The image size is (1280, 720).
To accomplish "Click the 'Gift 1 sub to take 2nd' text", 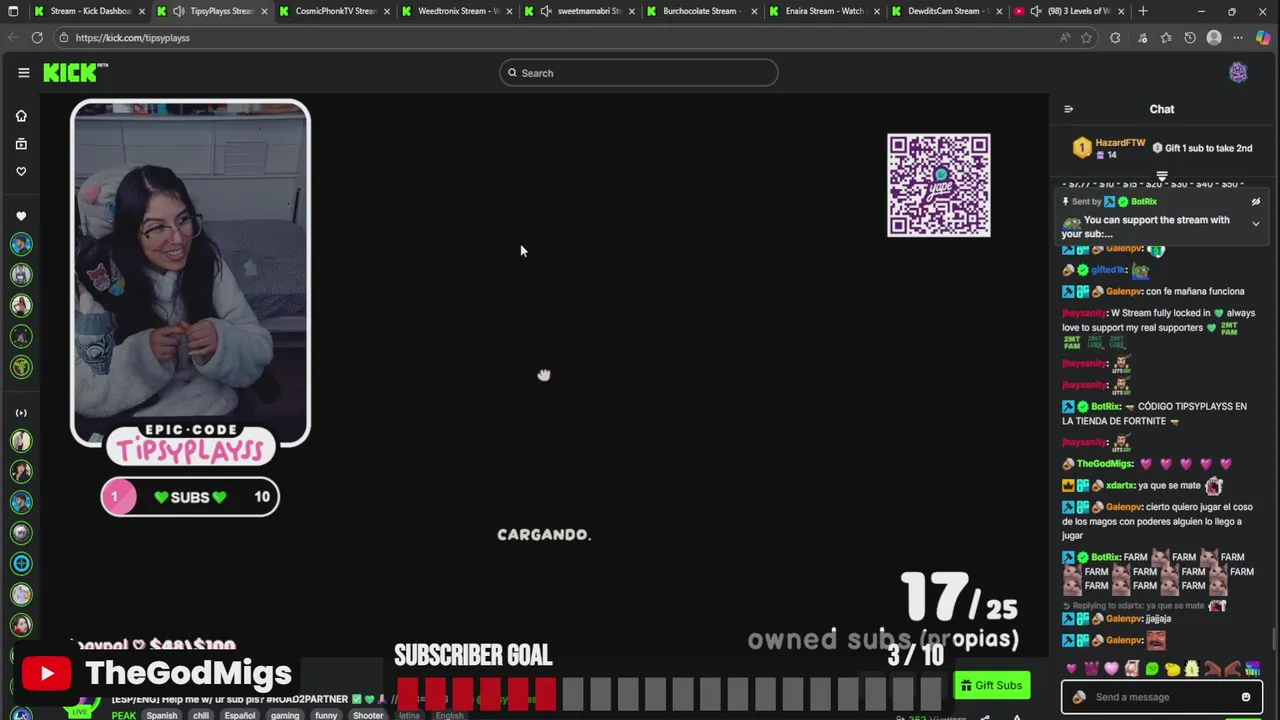I will (x=1208, y=148).
